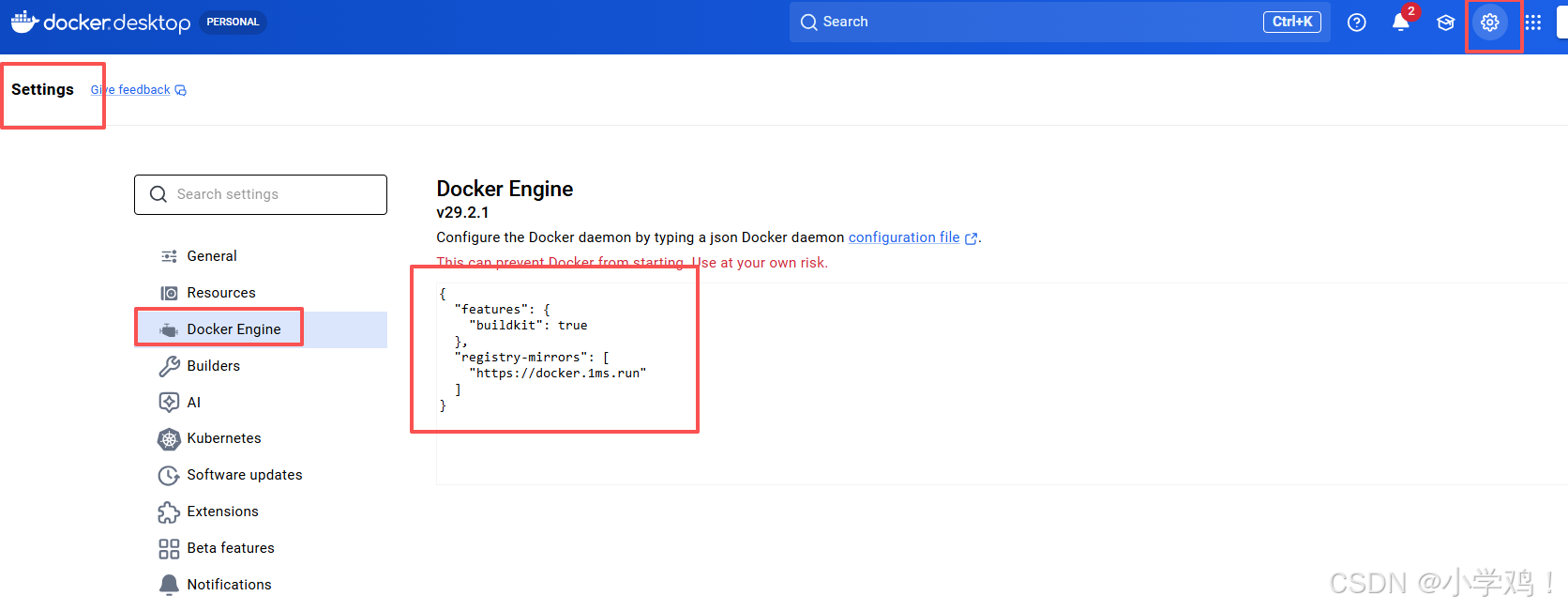Click the Settings gear icon
1568x611 pixels.
[x=1489, y=23]
